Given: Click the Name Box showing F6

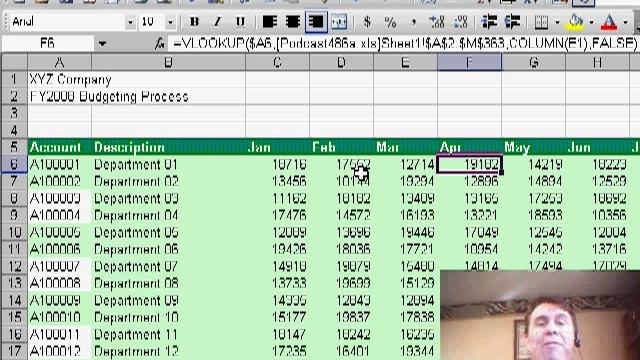Looking at the screenshot, I should (x=48, y=43).
